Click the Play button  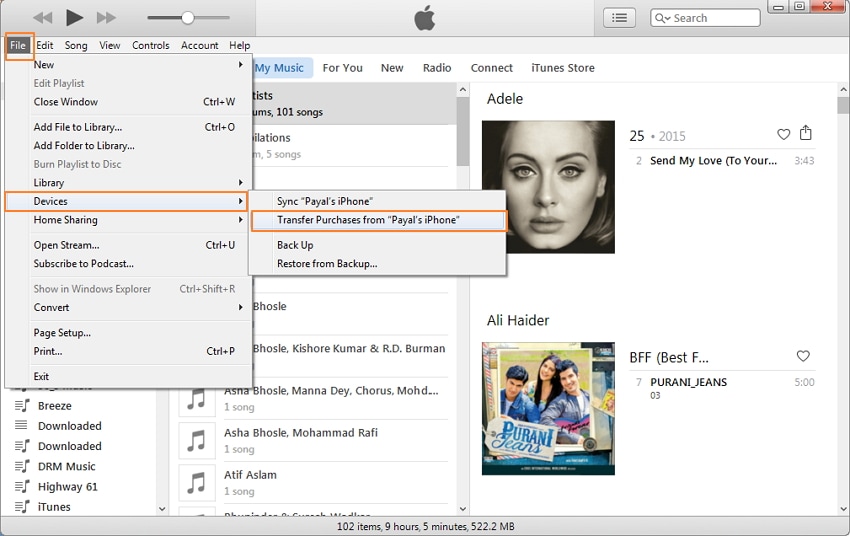pyautogui.click(x=74, y=18)
